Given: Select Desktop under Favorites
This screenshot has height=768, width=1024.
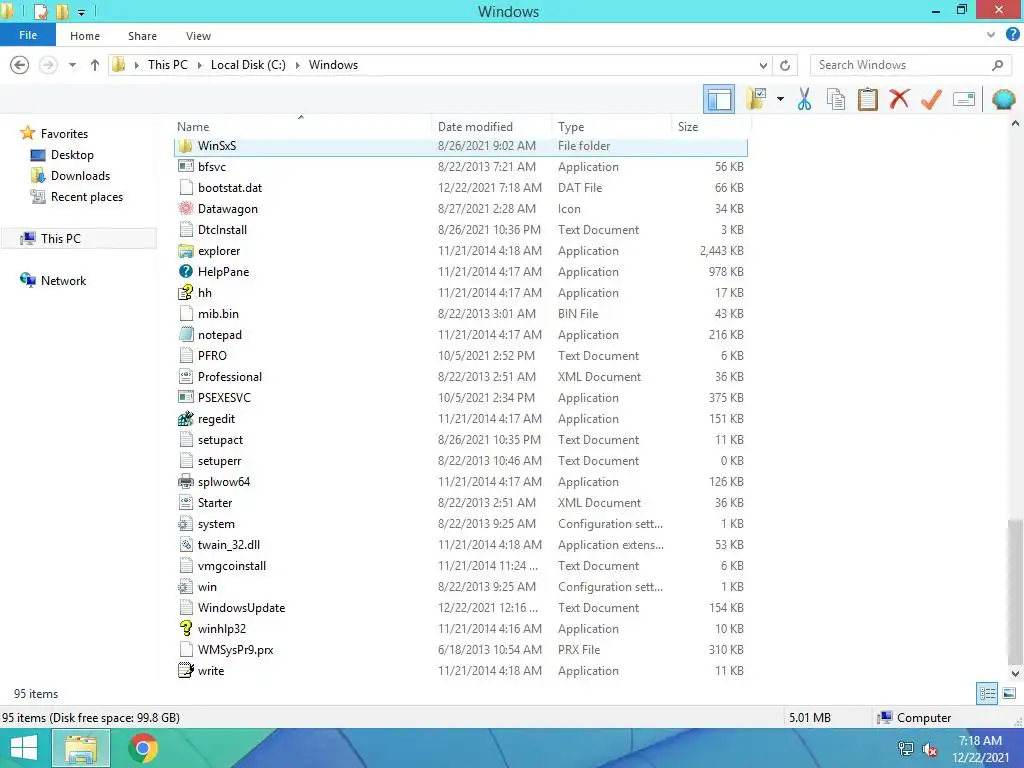Looking at the screenshot, I should point(72,155).
